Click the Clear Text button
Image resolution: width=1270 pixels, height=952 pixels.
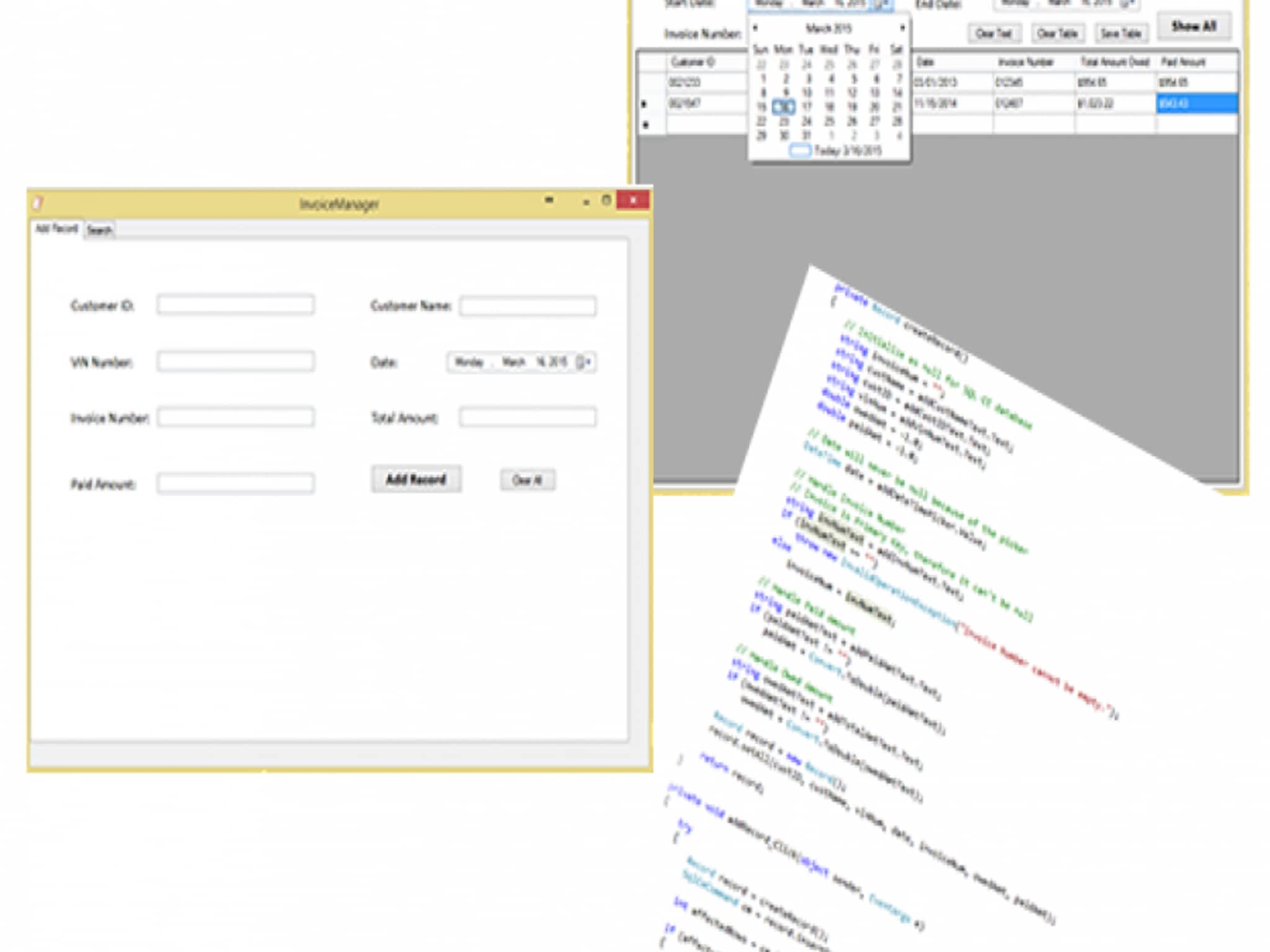click(x=993, y=33)
